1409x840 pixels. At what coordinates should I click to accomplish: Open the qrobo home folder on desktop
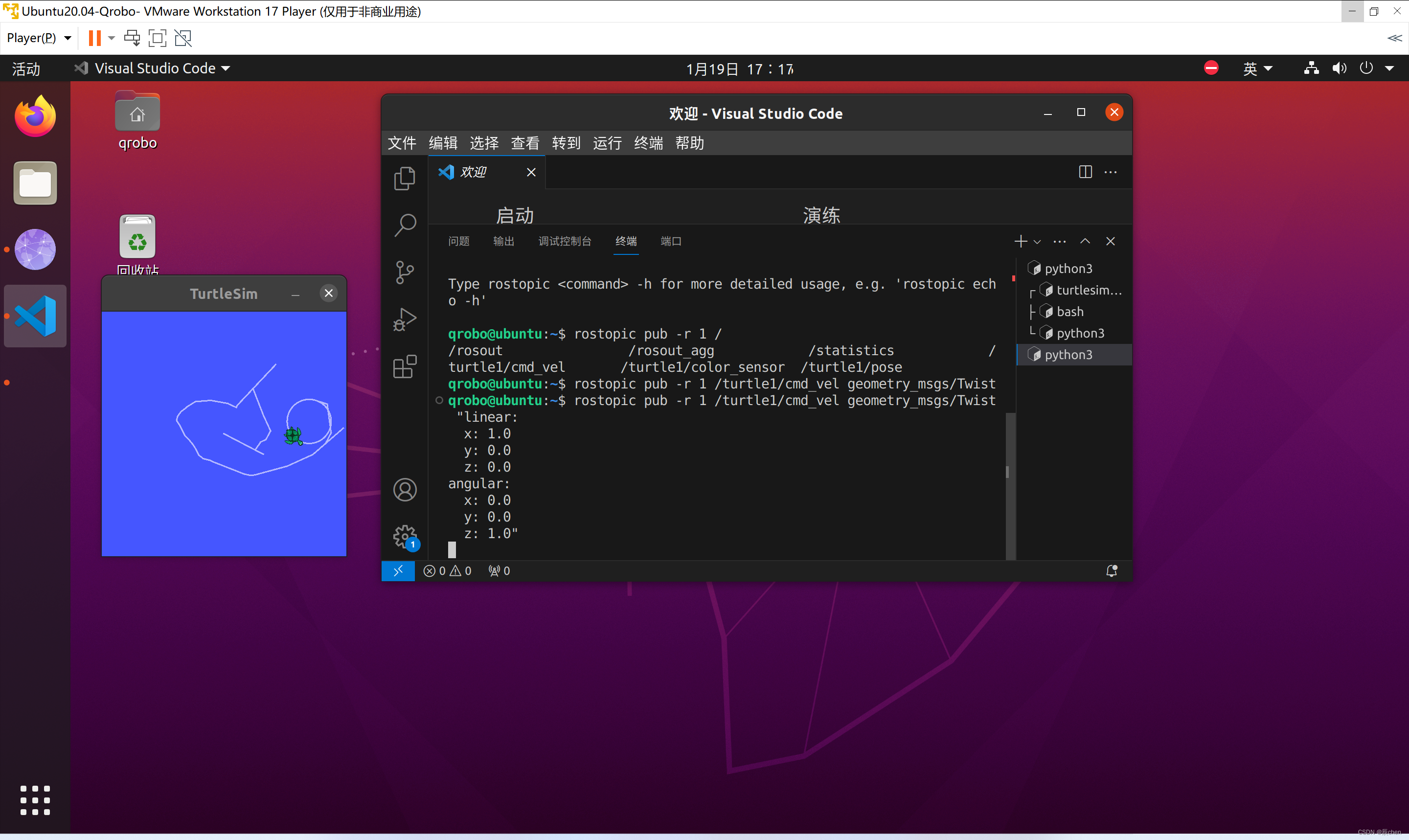137,120
